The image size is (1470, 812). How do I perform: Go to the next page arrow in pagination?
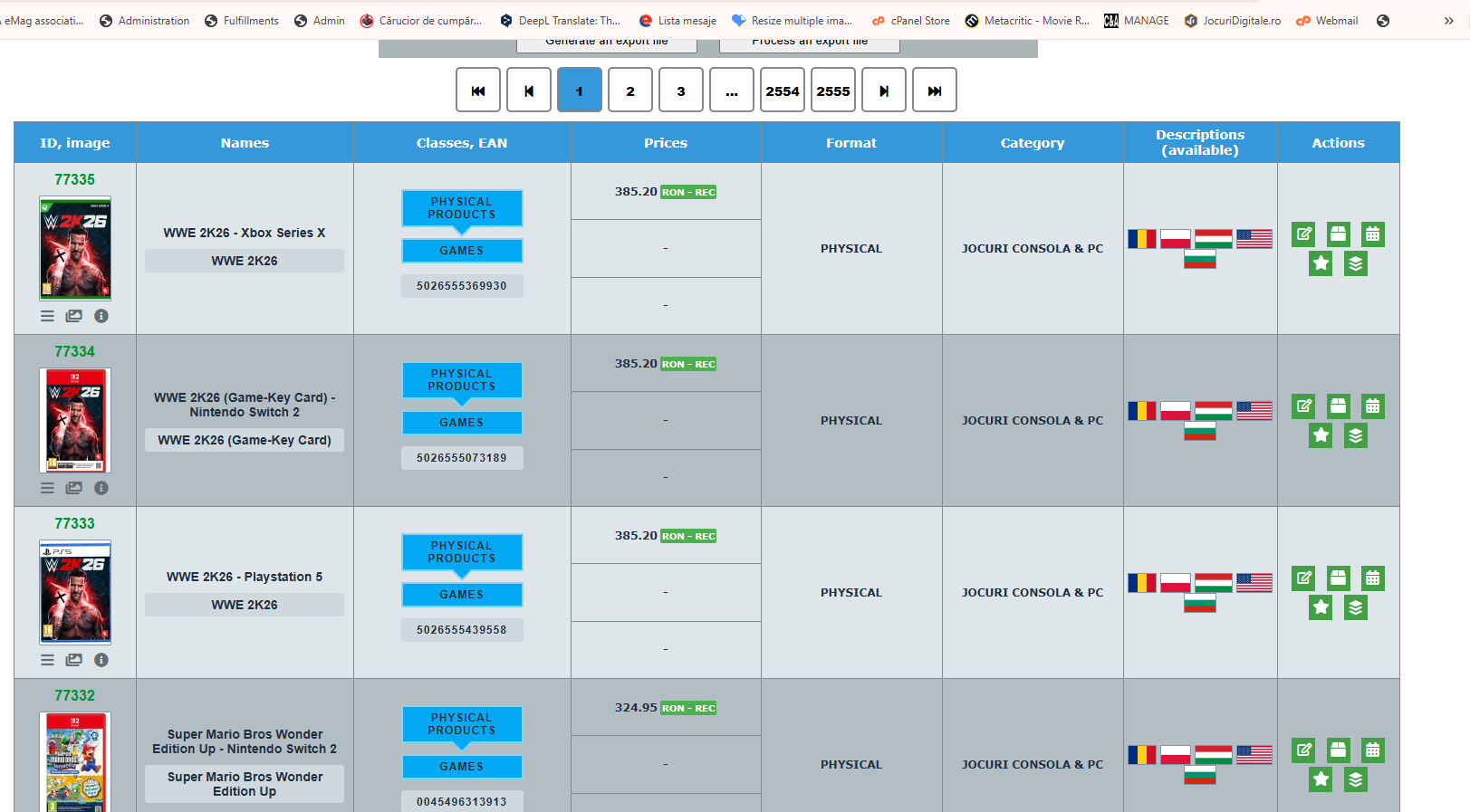883,91
